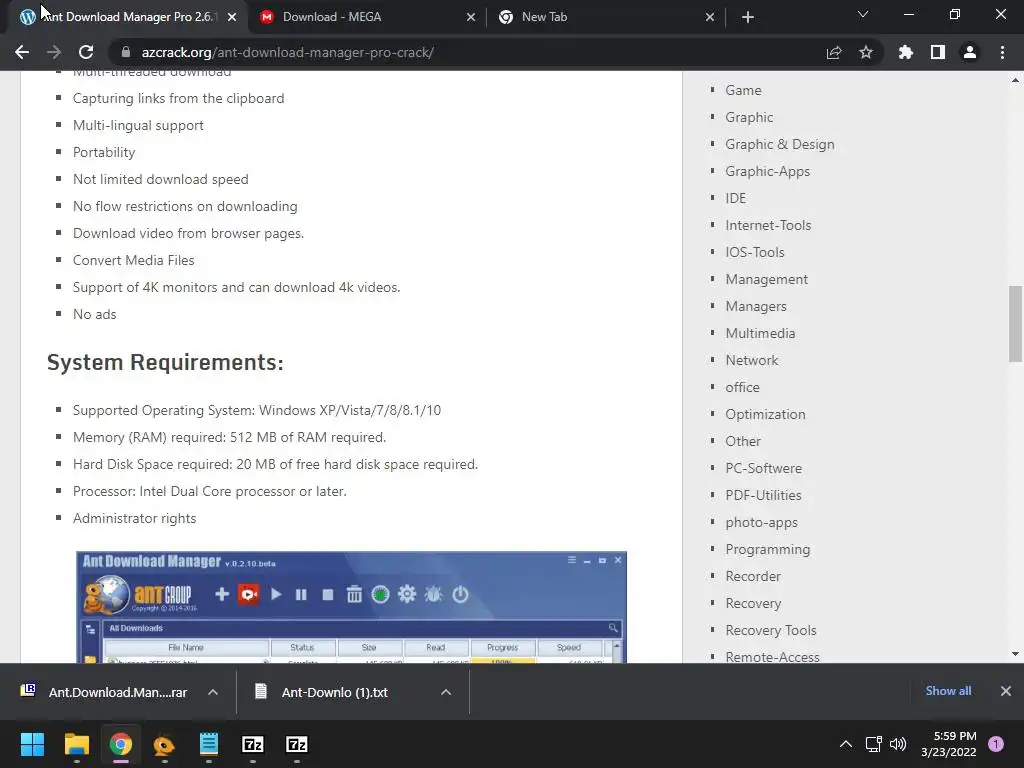Open the PDF-Utilities category
Viewport: 1024px width, 768px height.
[x=763, y=495]
